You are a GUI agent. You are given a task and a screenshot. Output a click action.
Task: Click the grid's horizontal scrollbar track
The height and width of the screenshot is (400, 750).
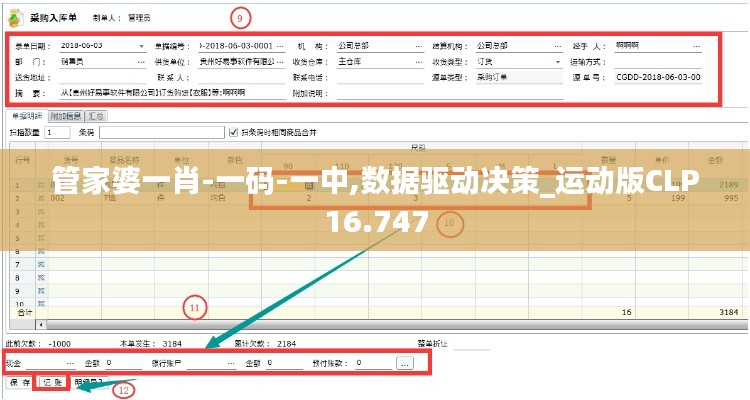397,325
